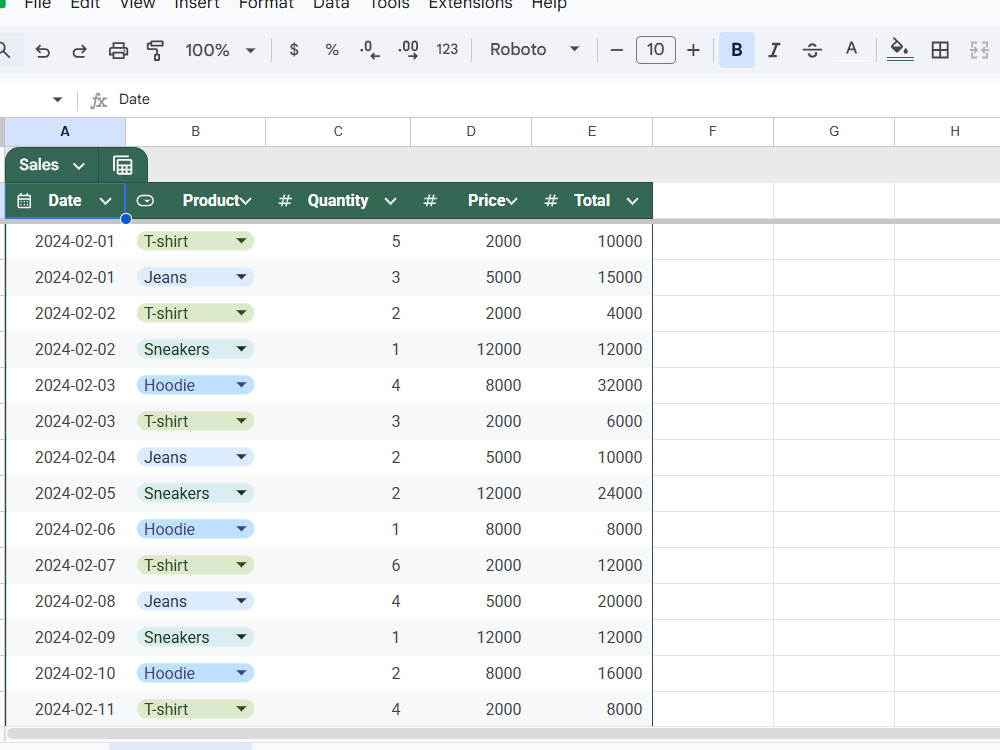Screen dimensions: 1000x750
Task: Decrease decimal places icon
Action: (x=369, y=49)
